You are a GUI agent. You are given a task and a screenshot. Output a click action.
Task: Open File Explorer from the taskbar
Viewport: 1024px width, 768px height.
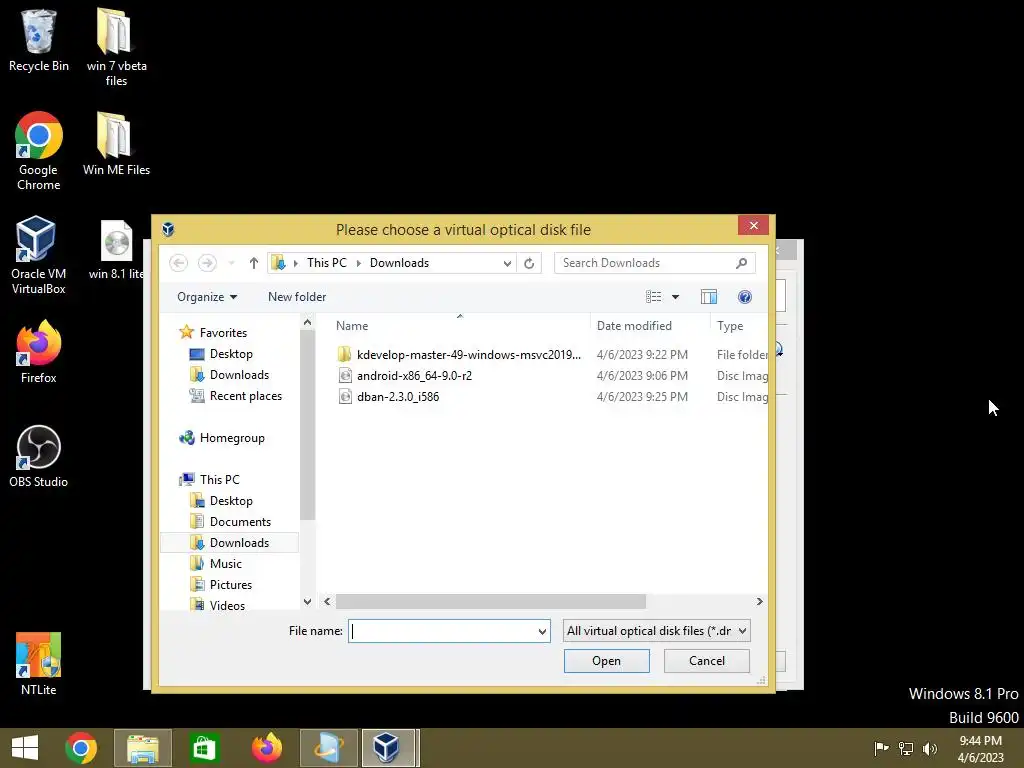point(143,748)
